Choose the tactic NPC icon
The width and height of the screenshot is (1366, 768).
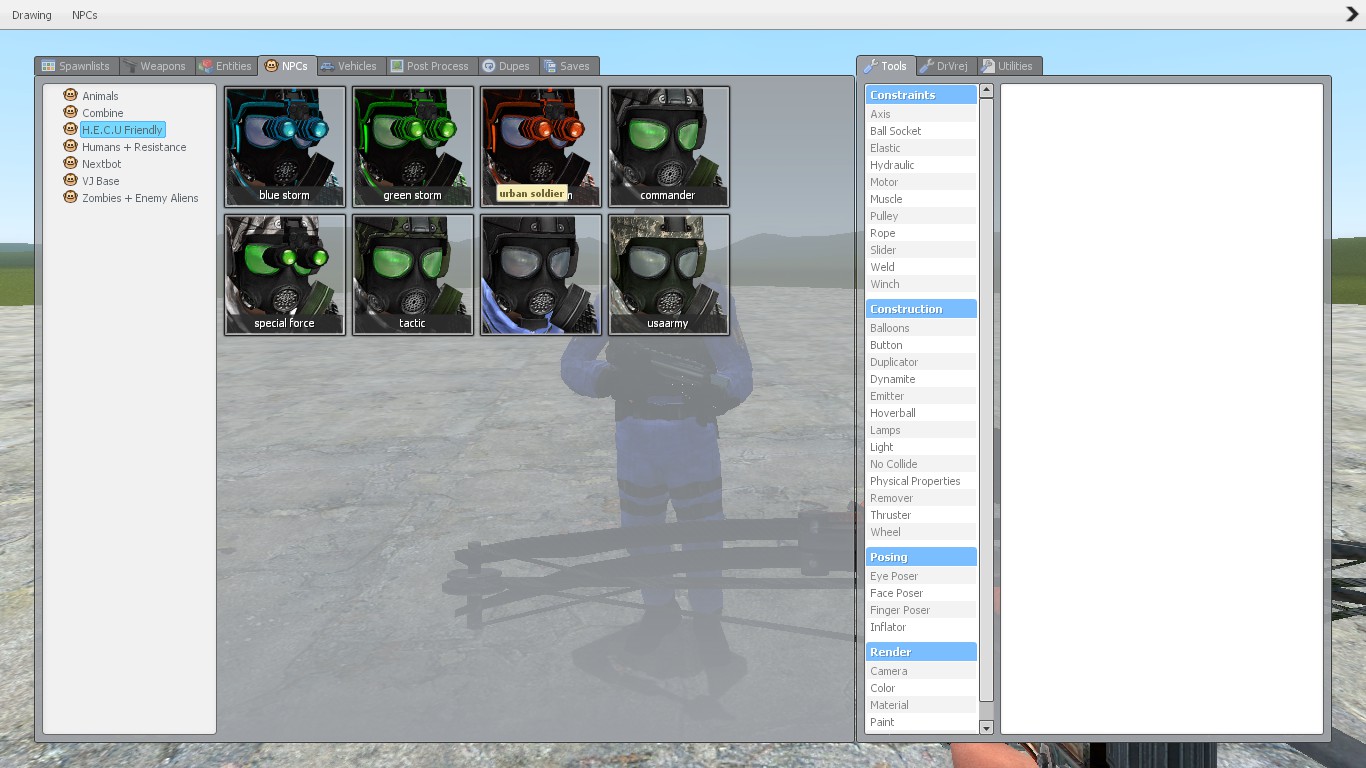click(x=413, y=274)
